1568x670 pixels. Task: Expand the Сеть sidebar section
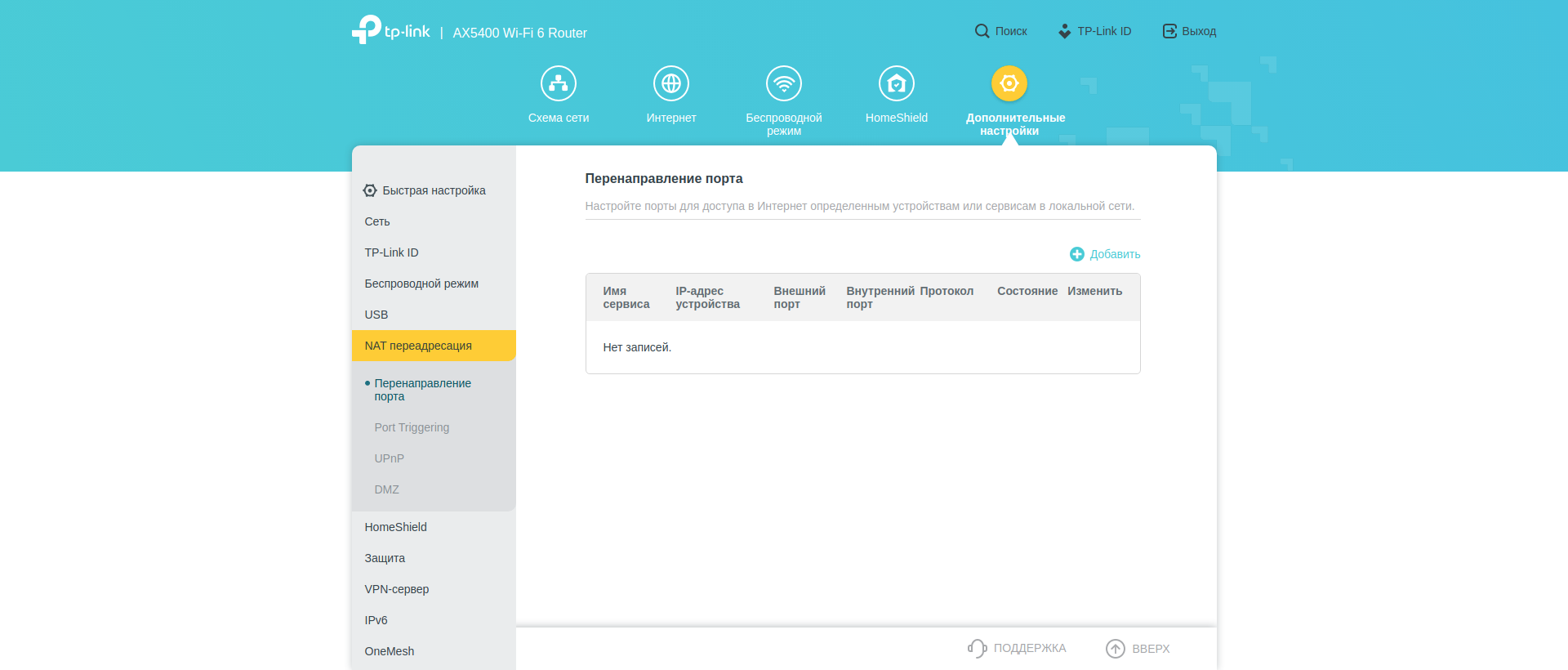coord(377,221)
